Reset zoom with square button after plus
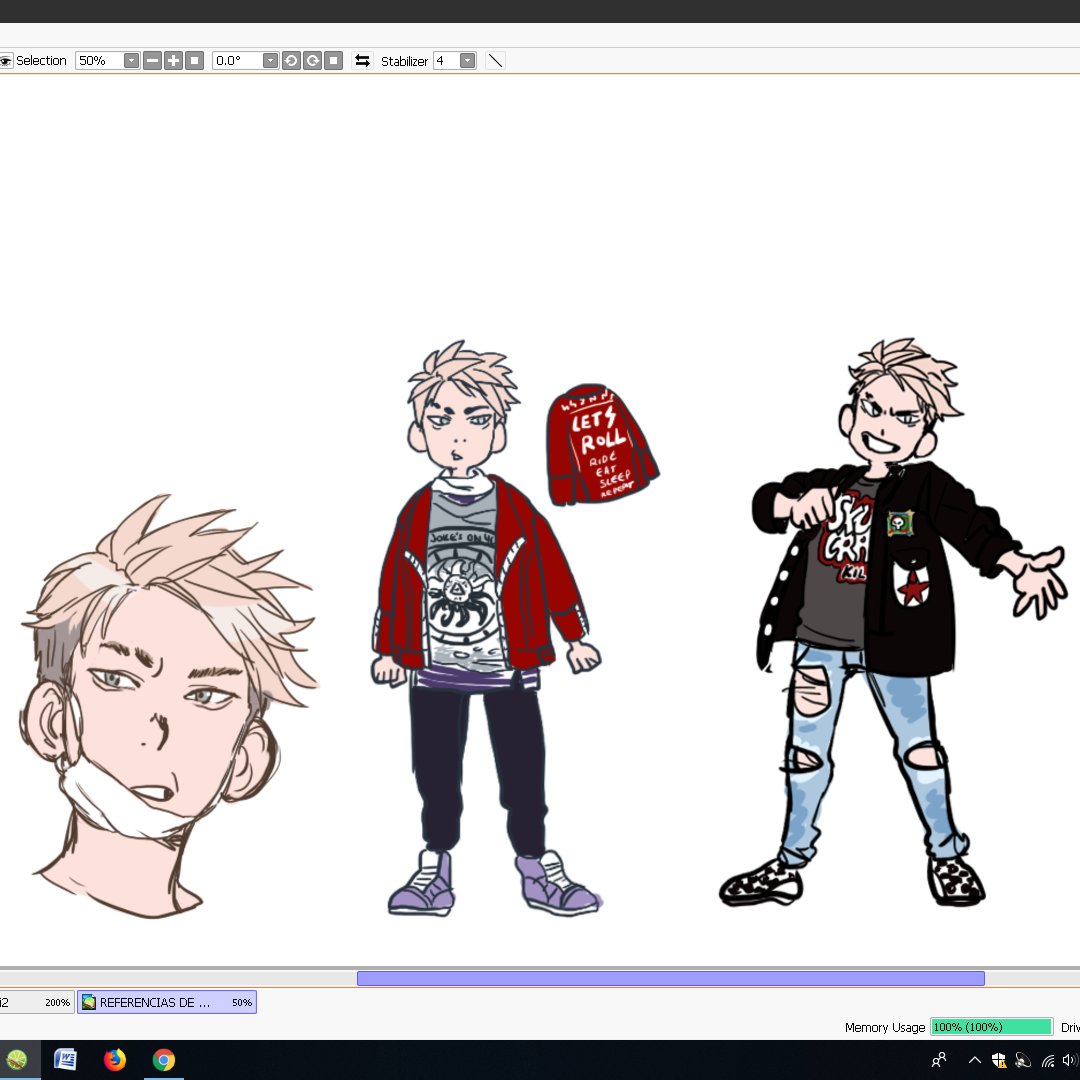 pos(195,61)
